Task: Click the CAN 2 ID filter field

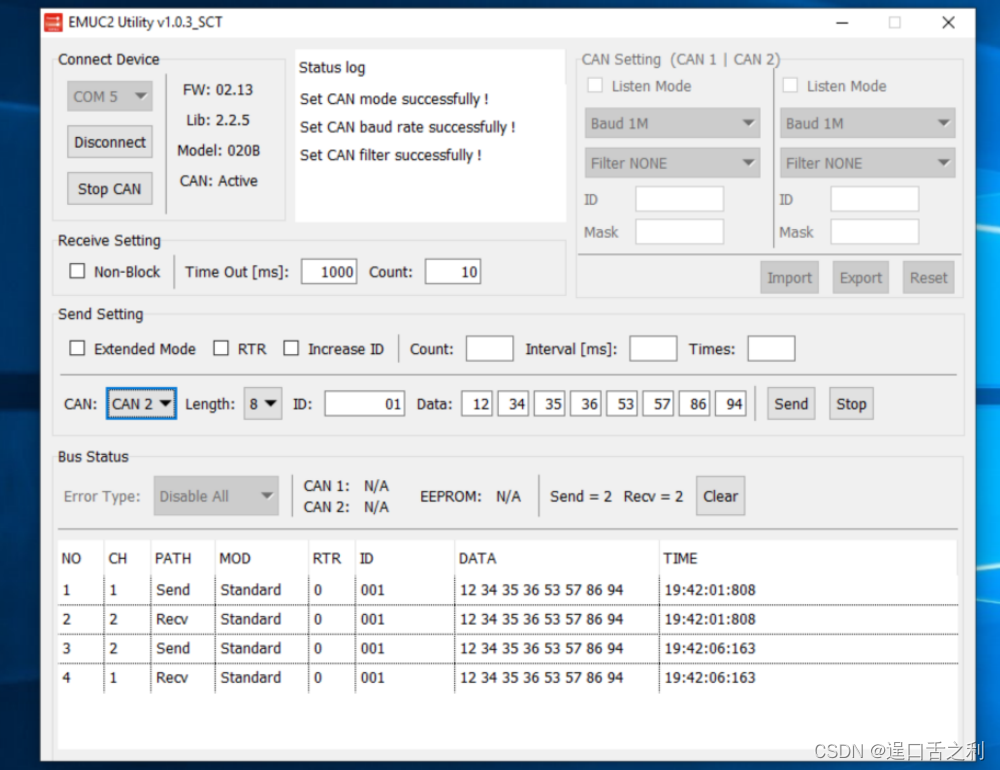Action: tap(874, 199)
